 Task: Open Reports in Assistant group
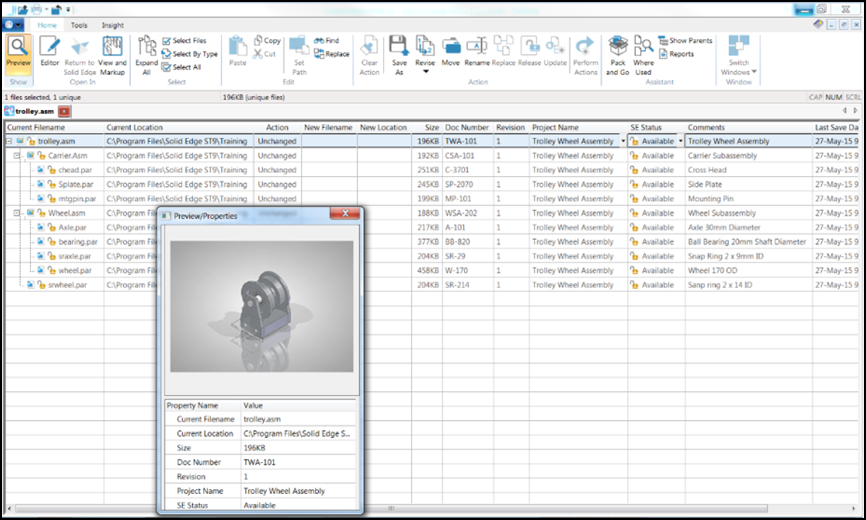[677, 54]
